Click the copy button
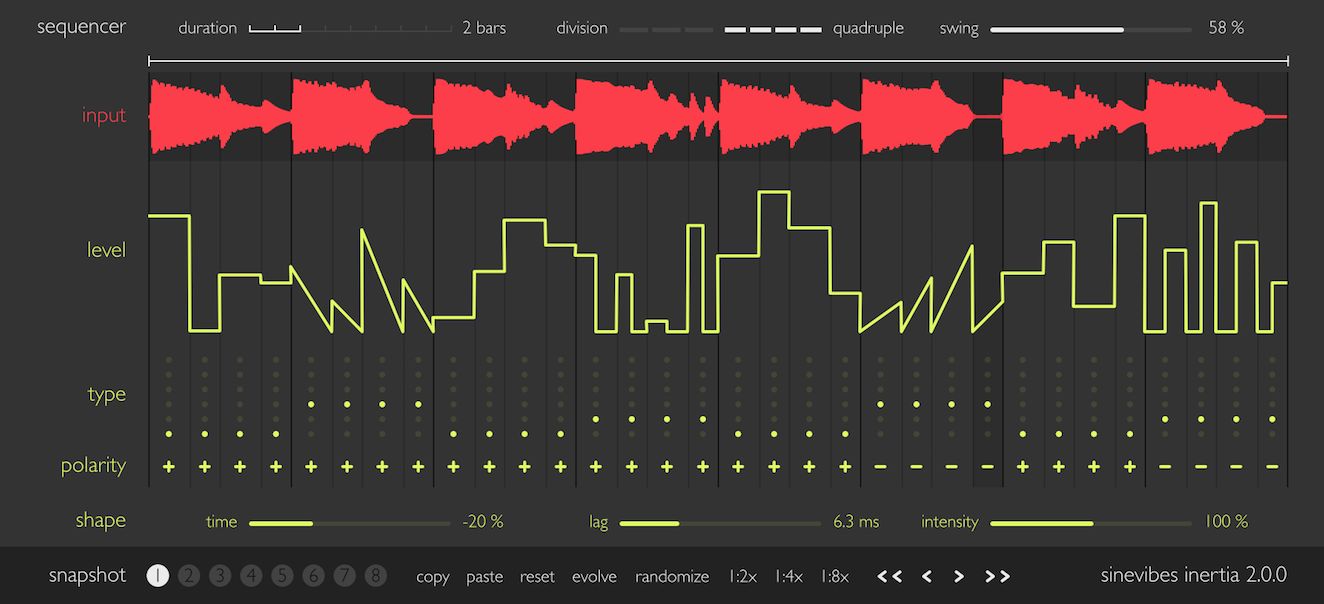The height and width of the screenshot is (604, 1324). 433,577
